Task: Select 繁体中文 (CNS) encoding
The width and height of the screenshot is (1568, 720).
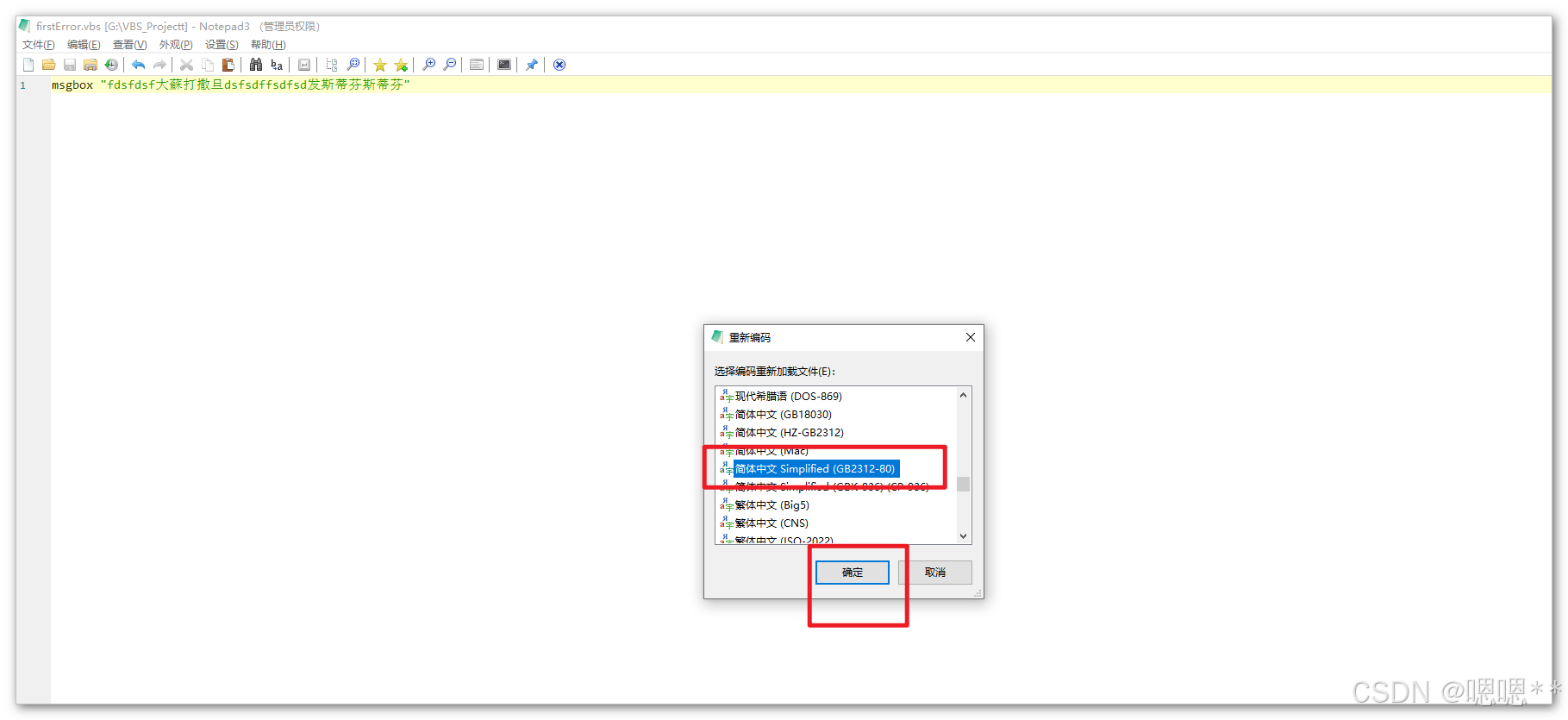Action: pos(765,523)
